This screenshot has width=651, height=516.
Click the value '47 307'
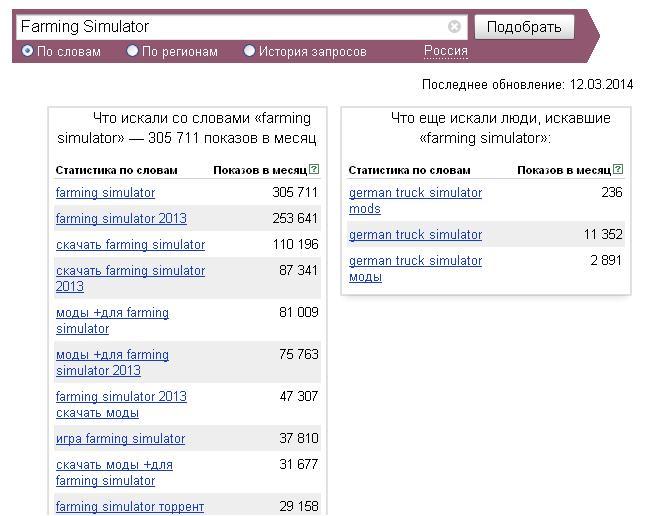(x=299, y=396)
